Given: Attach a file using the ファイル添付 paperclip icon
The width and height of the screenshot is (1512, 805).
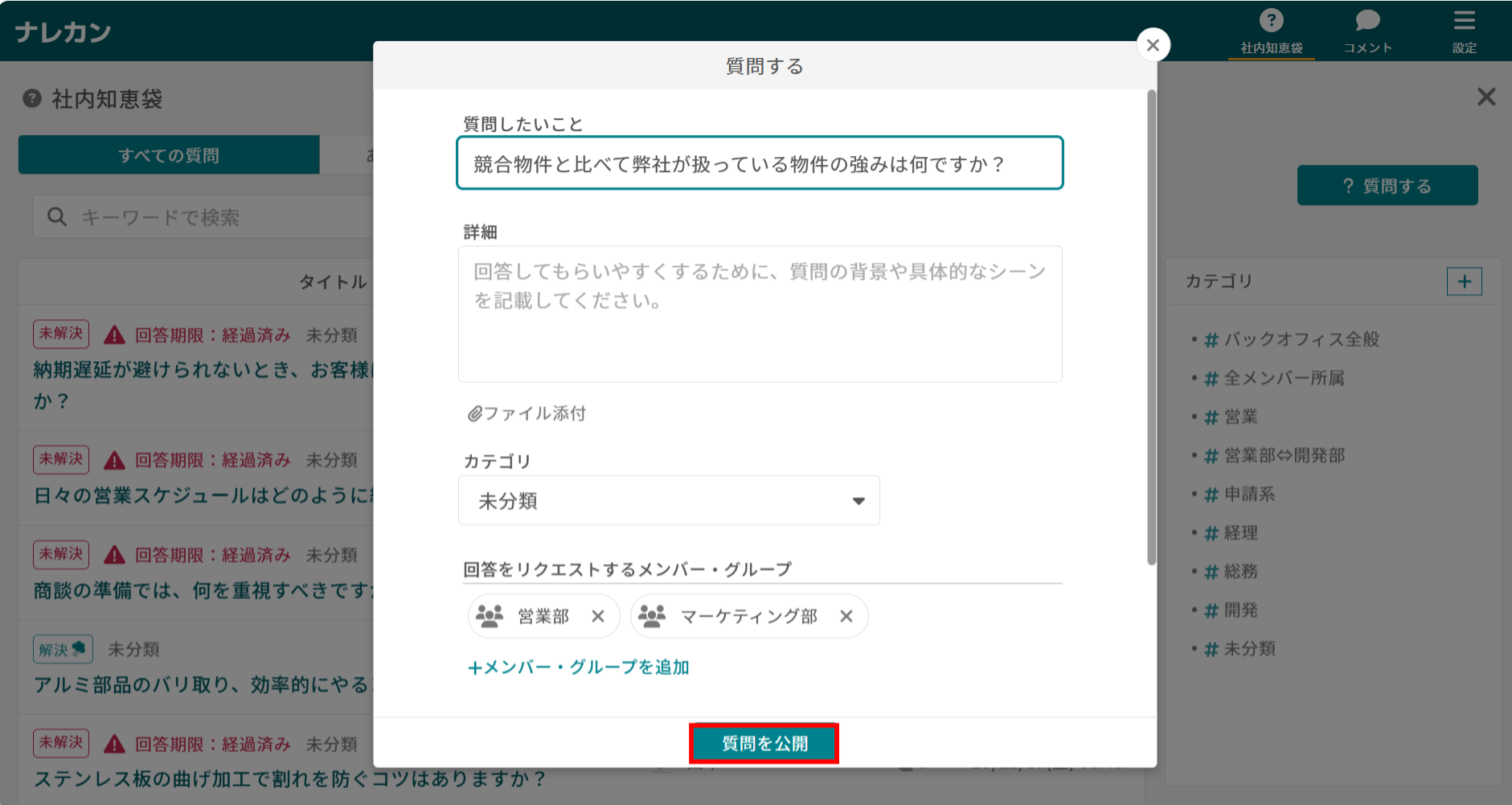Looking at the screenshot, I should pyautogui.click(x=474, y=413).
